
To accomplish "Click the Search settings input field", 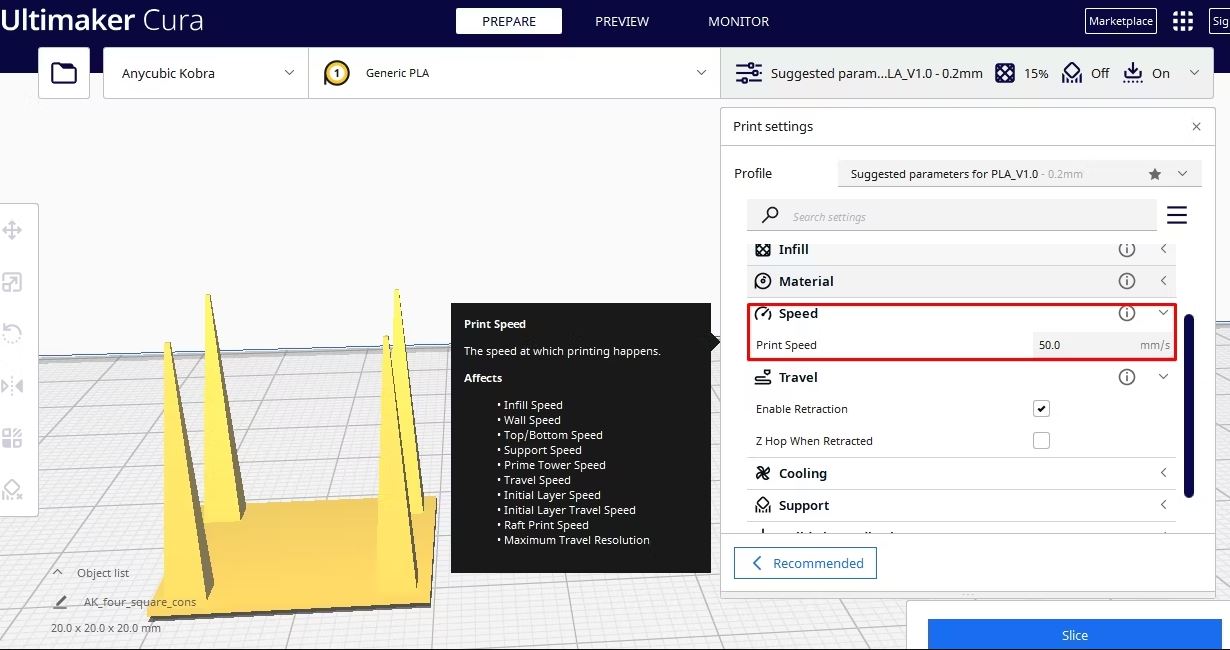I will [x=952, y=215].
